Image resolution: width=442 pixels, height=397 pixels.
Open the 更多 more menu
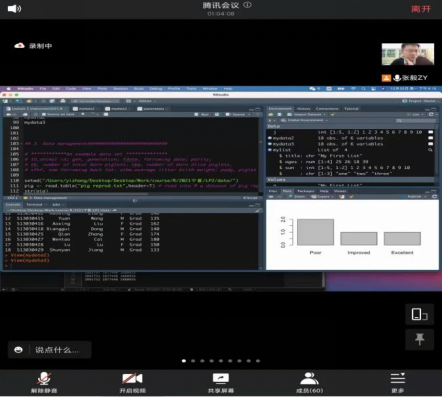coord(398,383)
